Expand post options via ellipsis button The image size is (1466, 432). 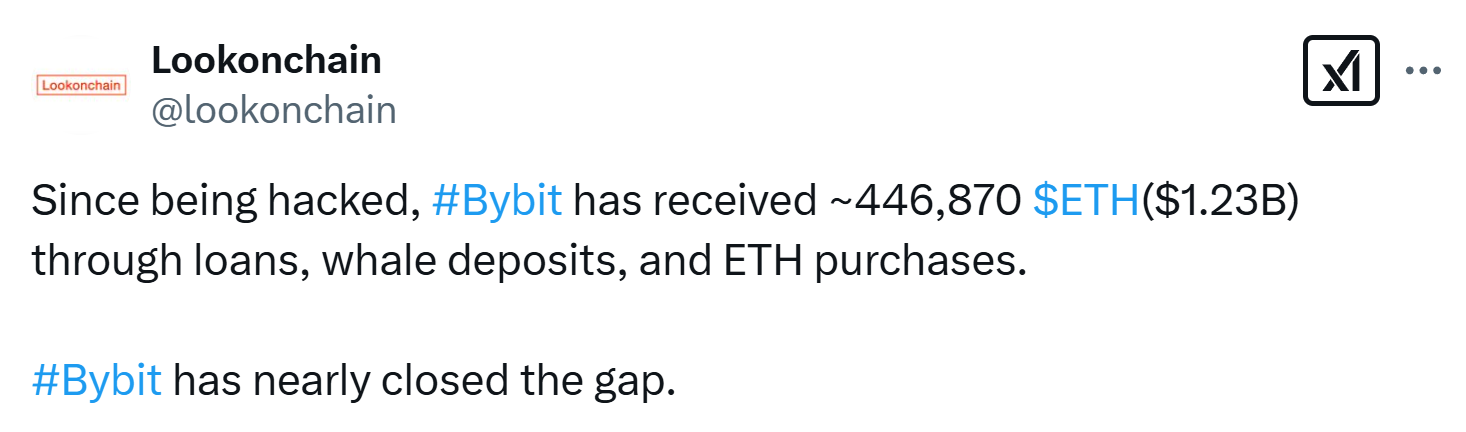pos(1423,70)
